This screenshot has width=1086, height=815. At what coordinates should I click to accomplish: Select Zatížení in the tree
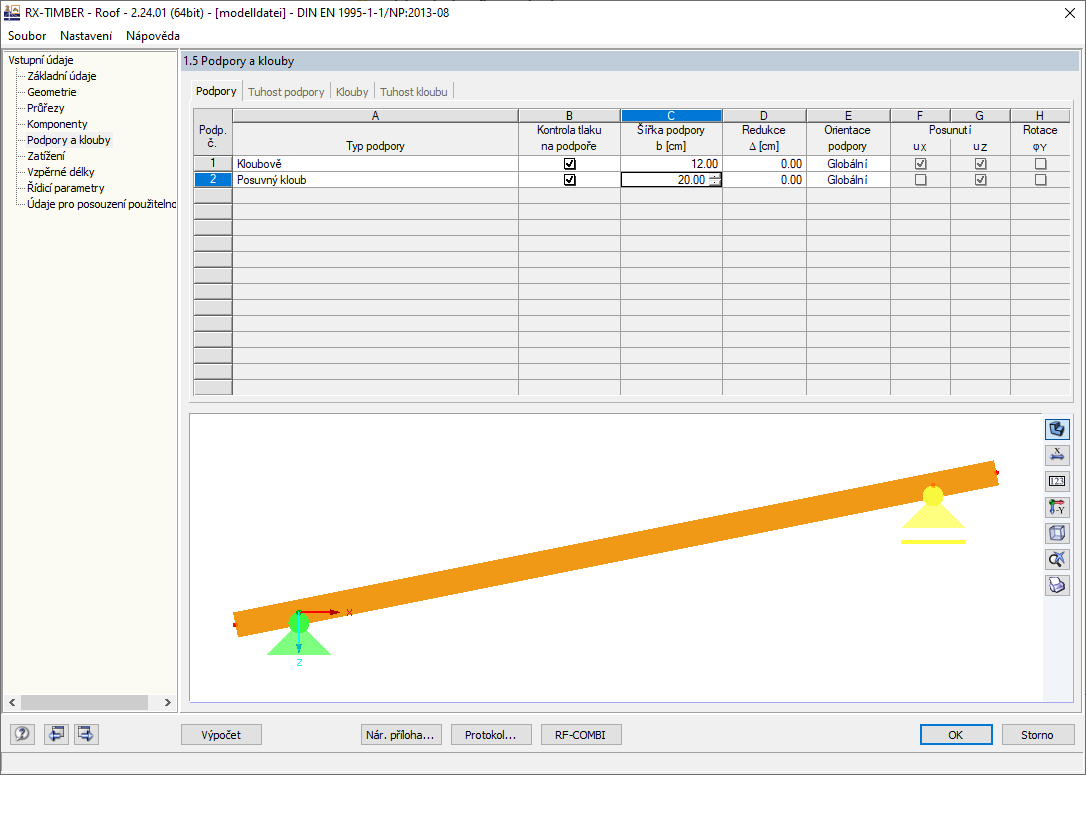pyautogui.click(x=46, y=156)
